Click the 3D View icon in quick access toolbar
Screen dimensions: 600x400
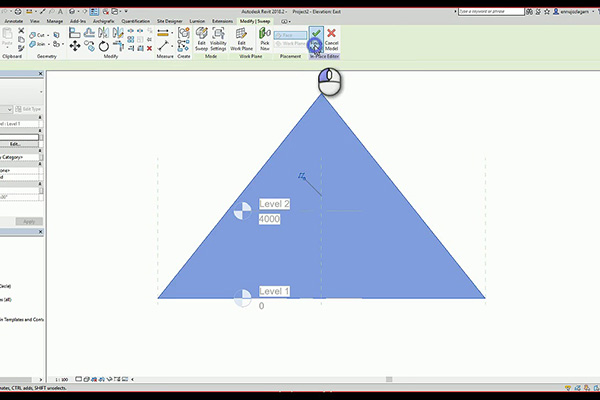[74, 11]
